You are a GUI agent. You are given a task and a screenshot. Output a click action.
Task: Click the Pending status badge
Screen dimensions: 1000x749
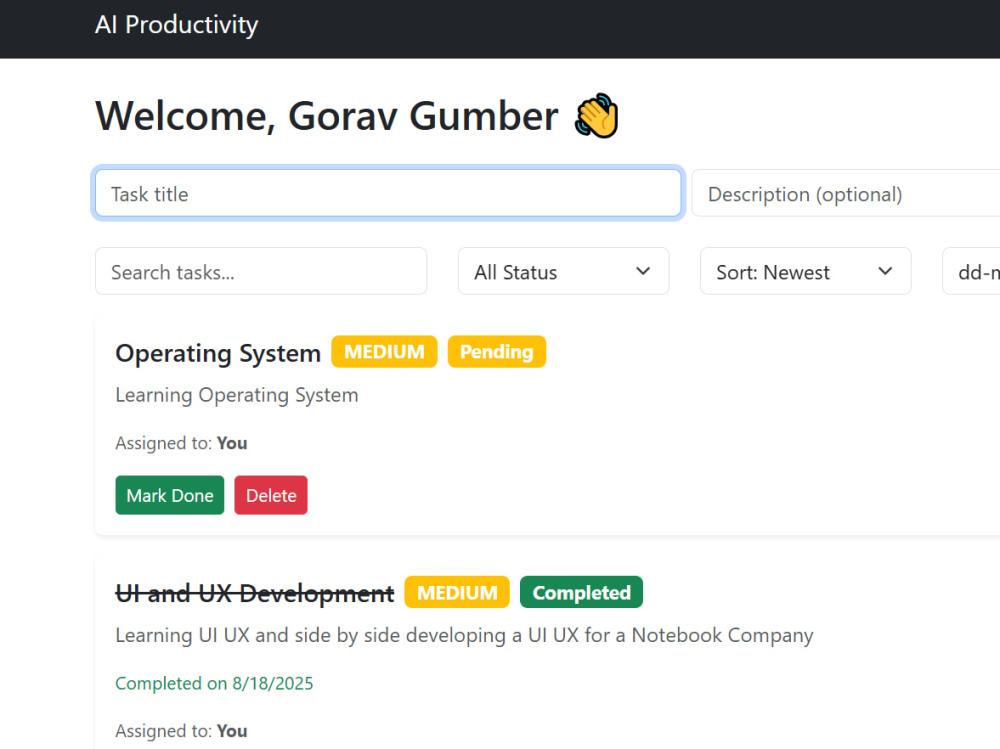coord(496,352)
